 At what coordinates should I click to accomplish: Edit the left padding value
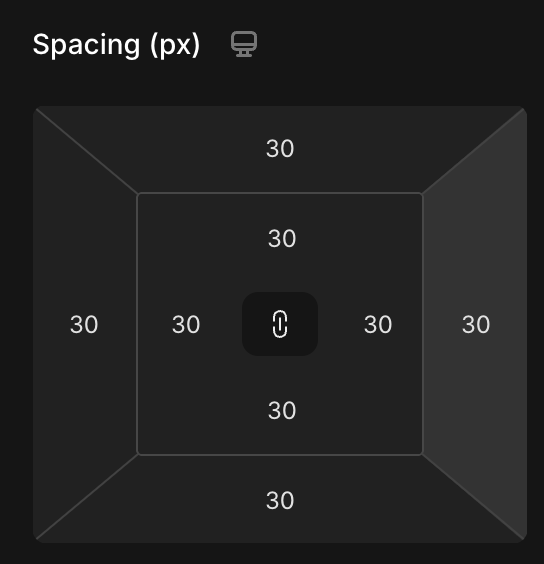pos(186,324)
